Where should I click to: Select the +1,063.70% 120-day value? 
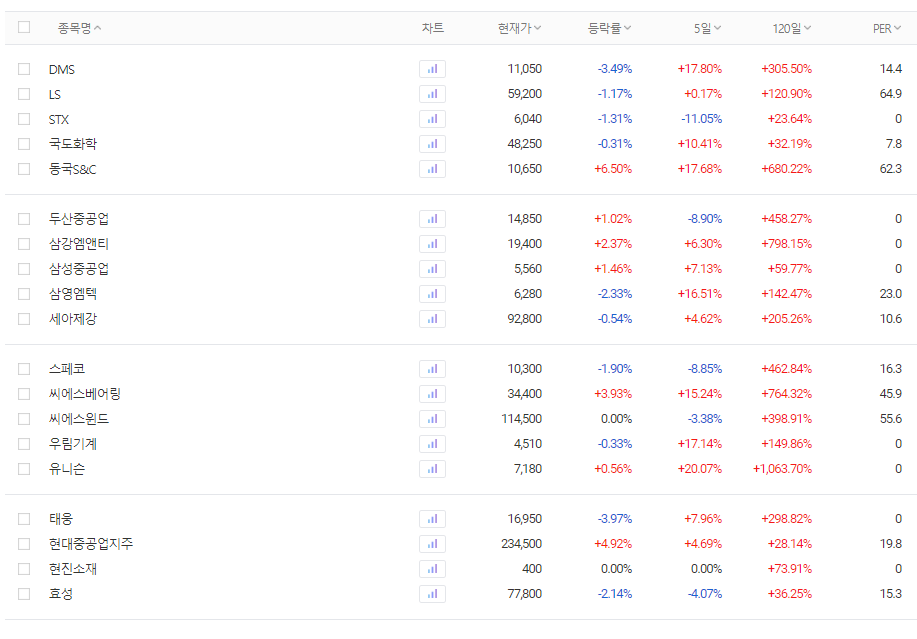point(782,469)
